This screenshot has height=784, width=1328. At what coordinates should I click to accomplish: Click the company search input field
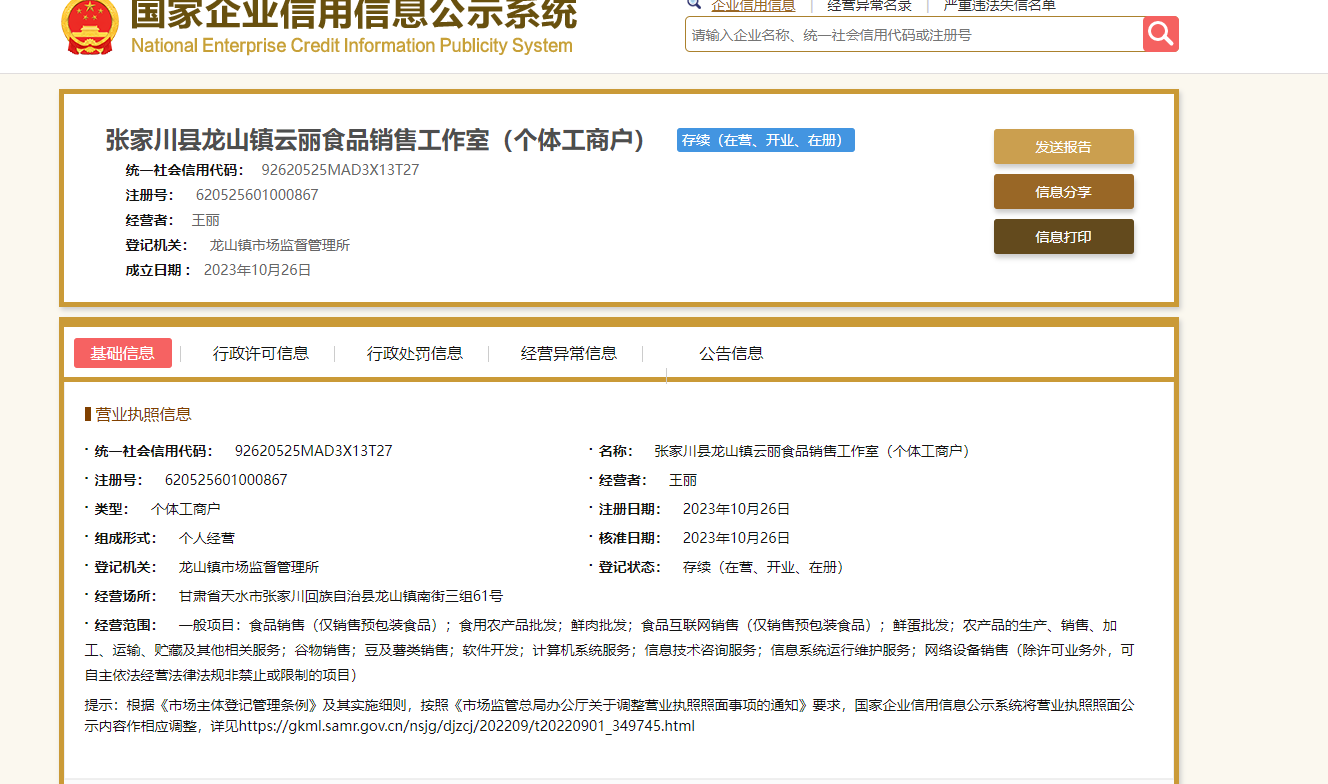(x=914, y=34)
